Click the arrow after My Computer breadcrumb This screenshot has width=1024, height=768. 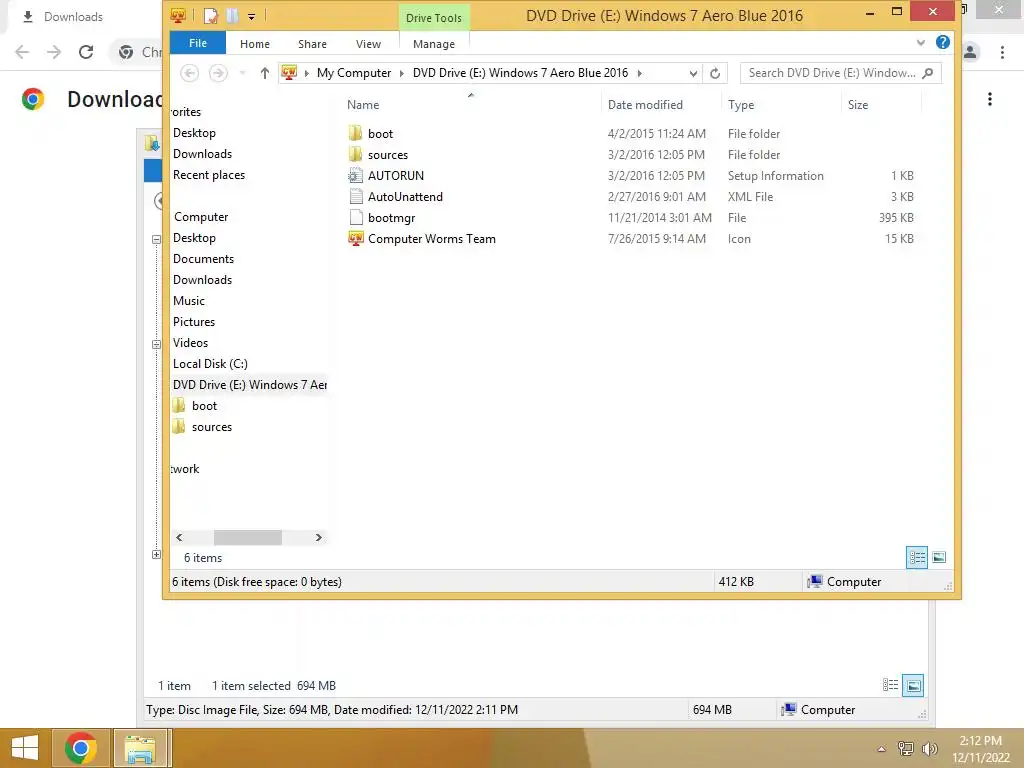(401, 73)
